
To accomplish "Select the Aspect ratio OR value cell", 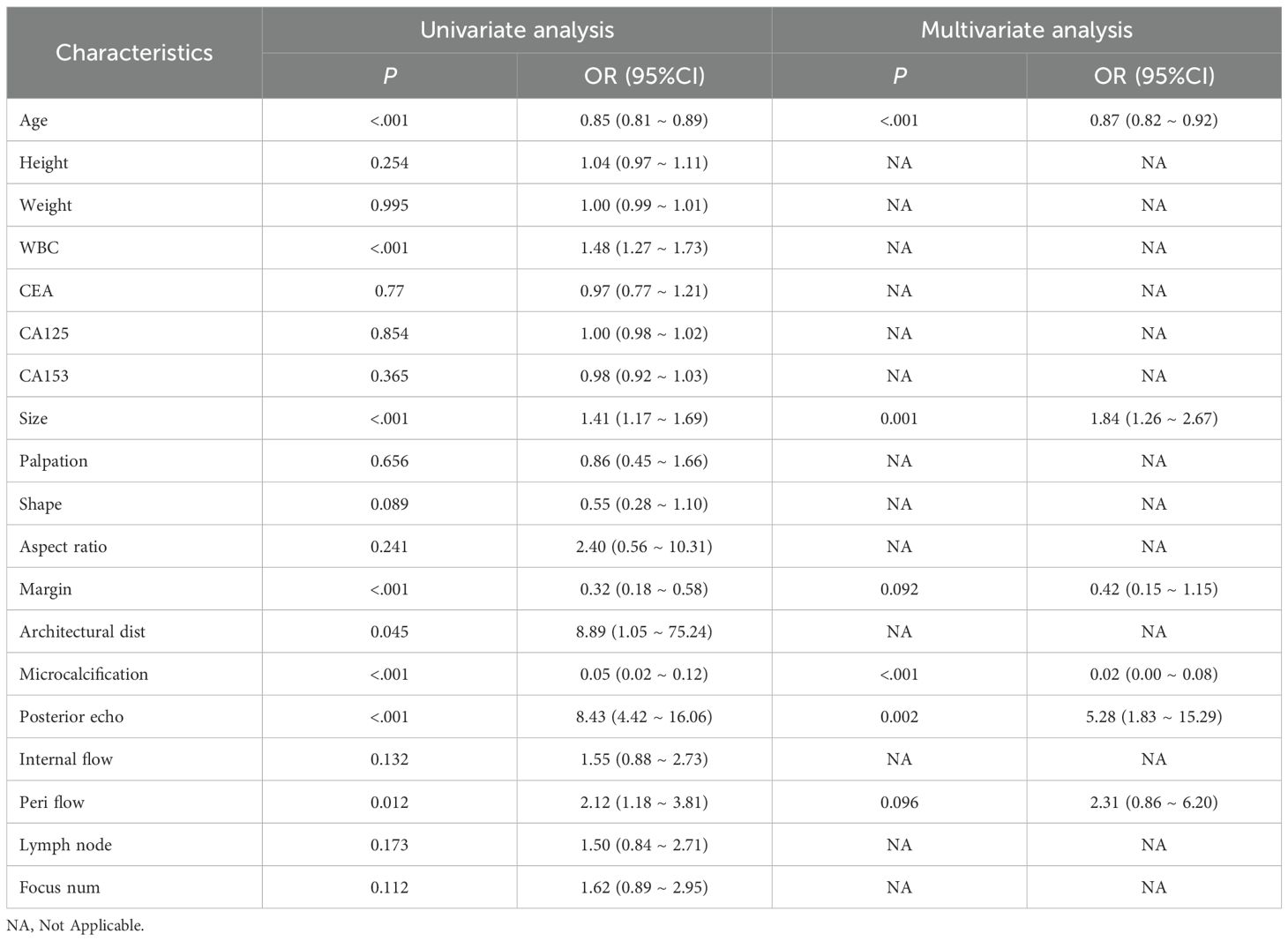I will (644, 547).
